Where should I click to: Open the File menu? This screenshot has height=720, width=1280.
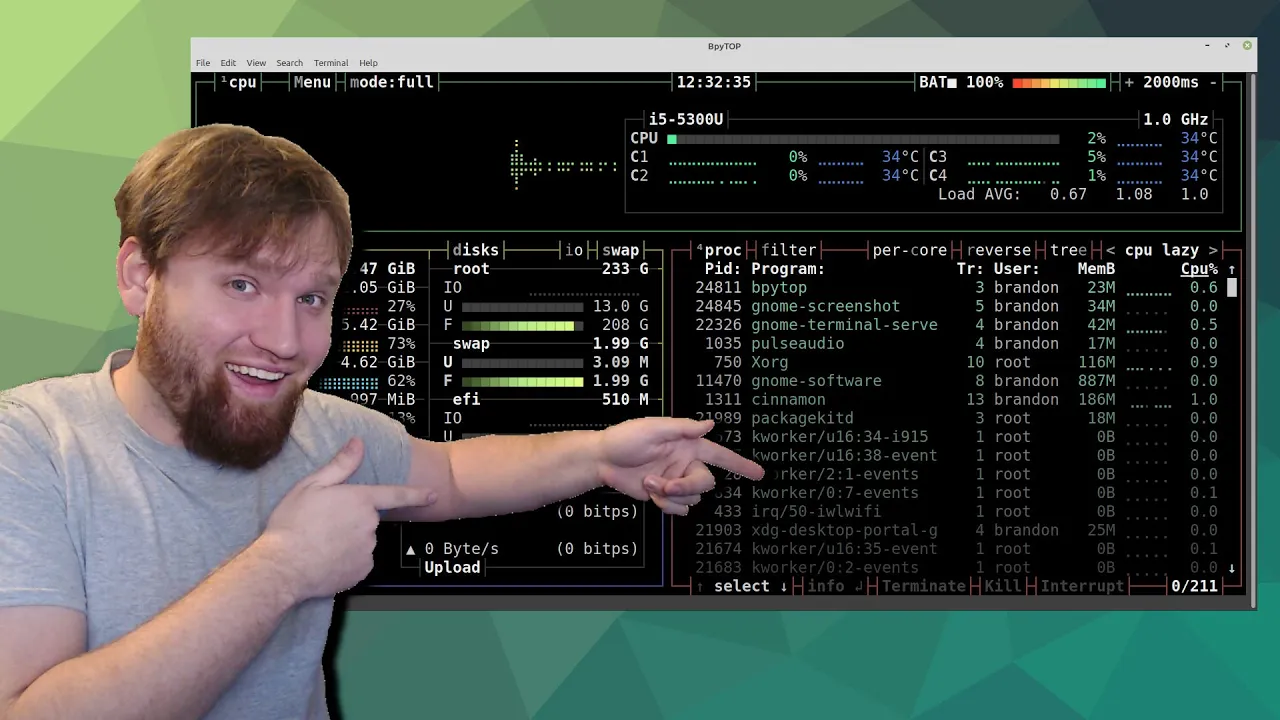[203, 63]
